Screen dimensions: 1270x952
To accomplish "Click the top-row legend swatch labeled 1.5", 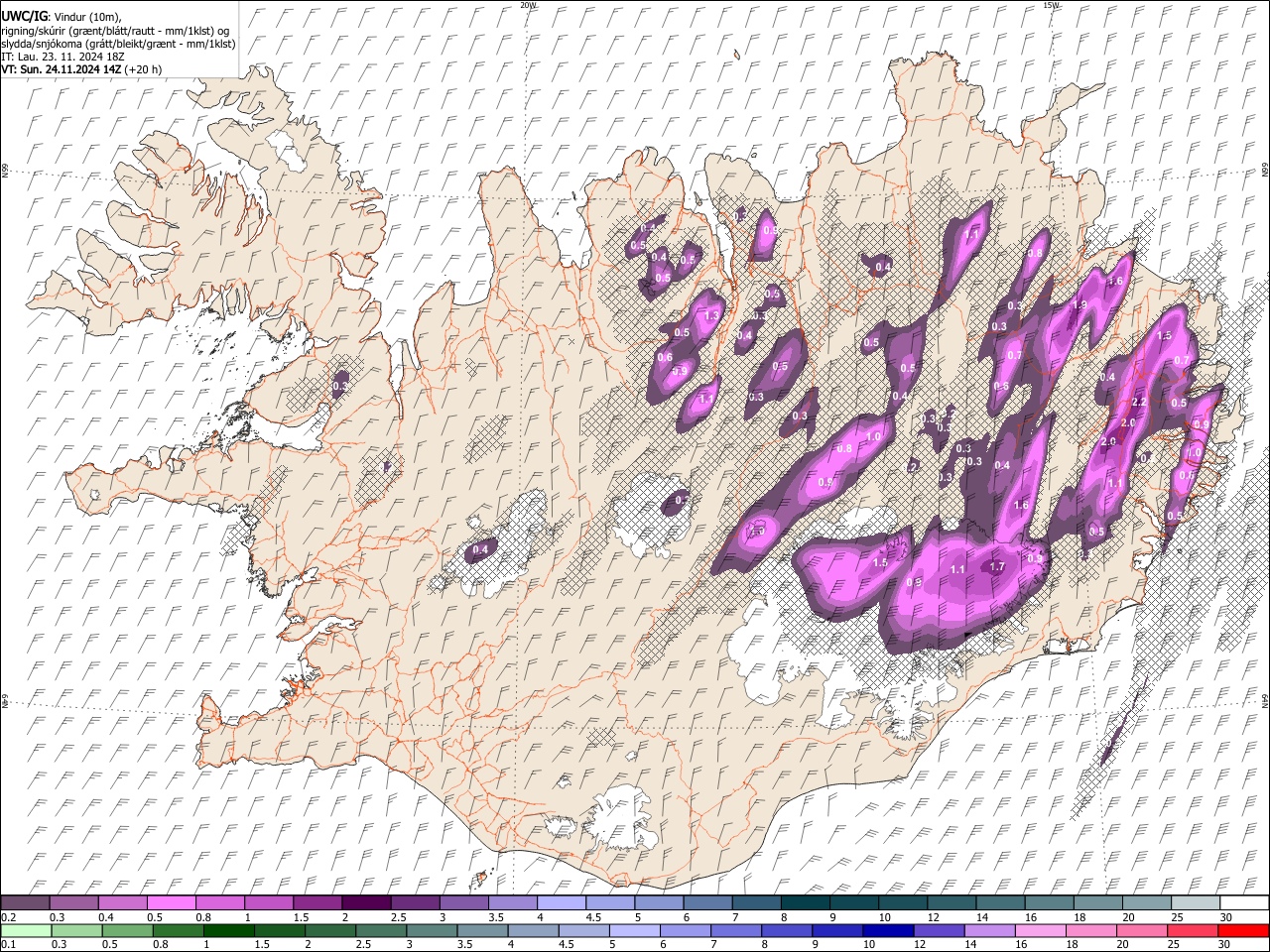I will [x=317, y=902].
